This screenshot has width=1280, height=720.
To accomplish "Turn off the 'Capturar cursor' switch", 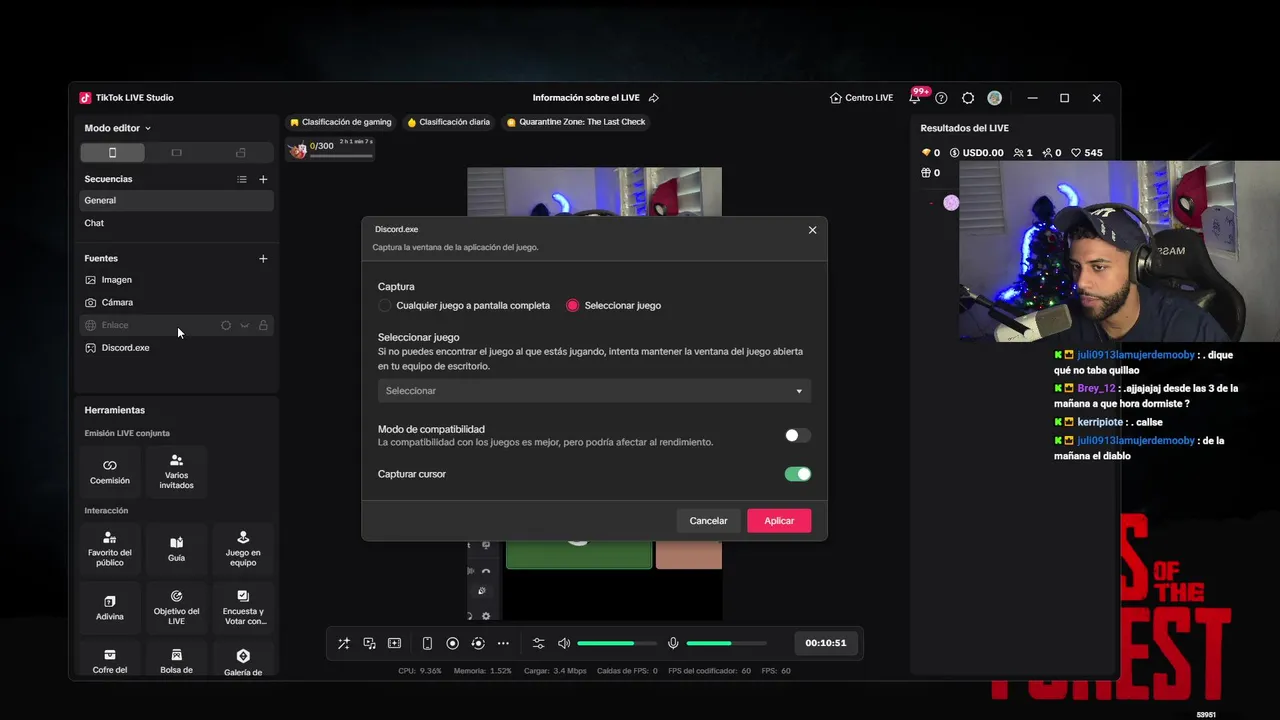I will (797, 474).
